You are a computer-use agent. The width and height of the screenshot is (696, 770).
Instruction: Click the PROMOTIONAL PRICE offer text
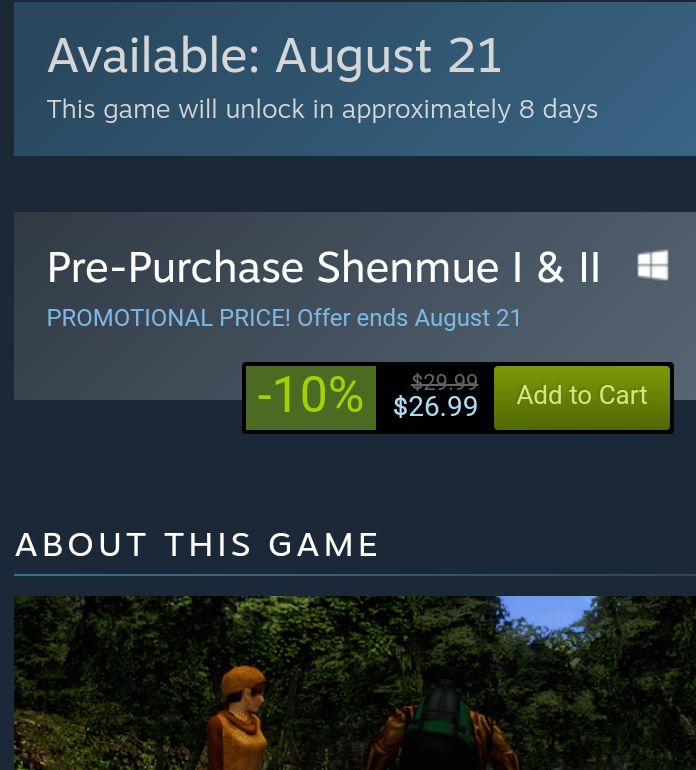(283, 318)
